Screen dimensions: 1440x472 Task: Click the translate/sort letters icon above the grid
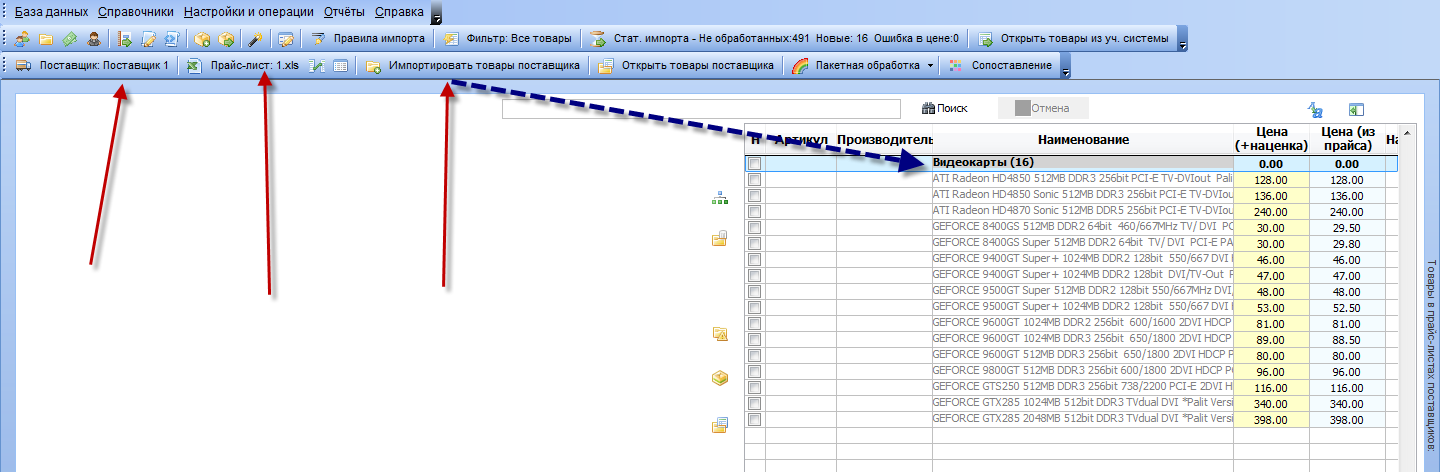pyautogui.click(x=1317, y=109)
